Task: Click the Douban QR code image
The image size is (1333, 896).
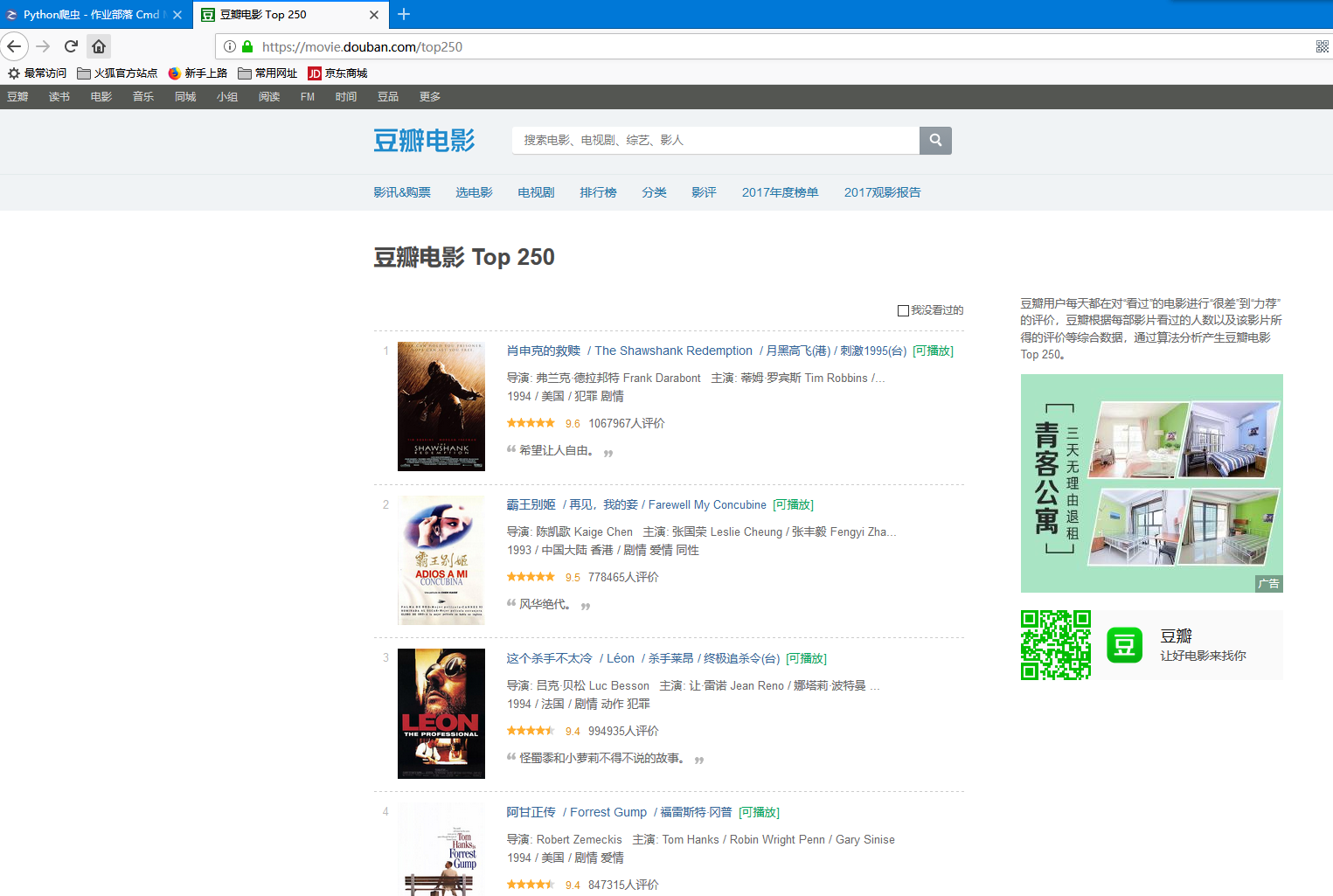Action: (1056, 645)
